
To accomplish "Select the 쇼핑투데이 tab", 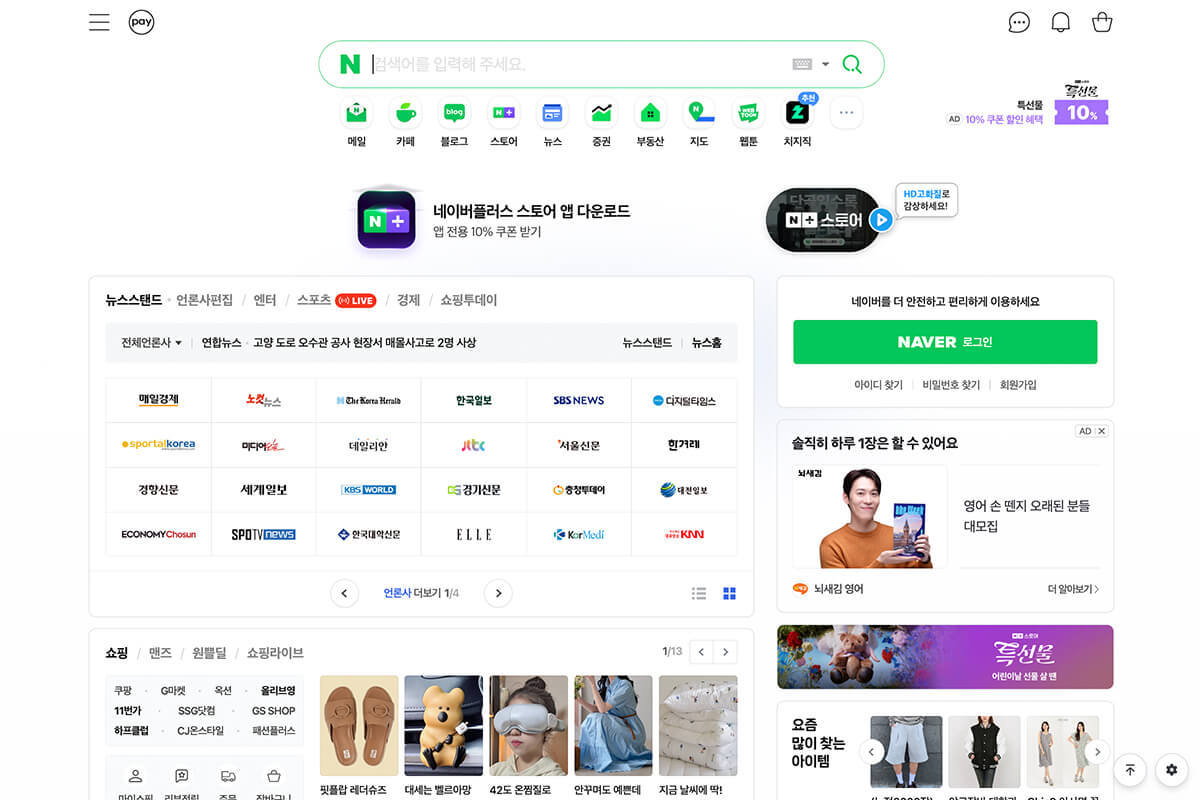I will click(469, 300).
